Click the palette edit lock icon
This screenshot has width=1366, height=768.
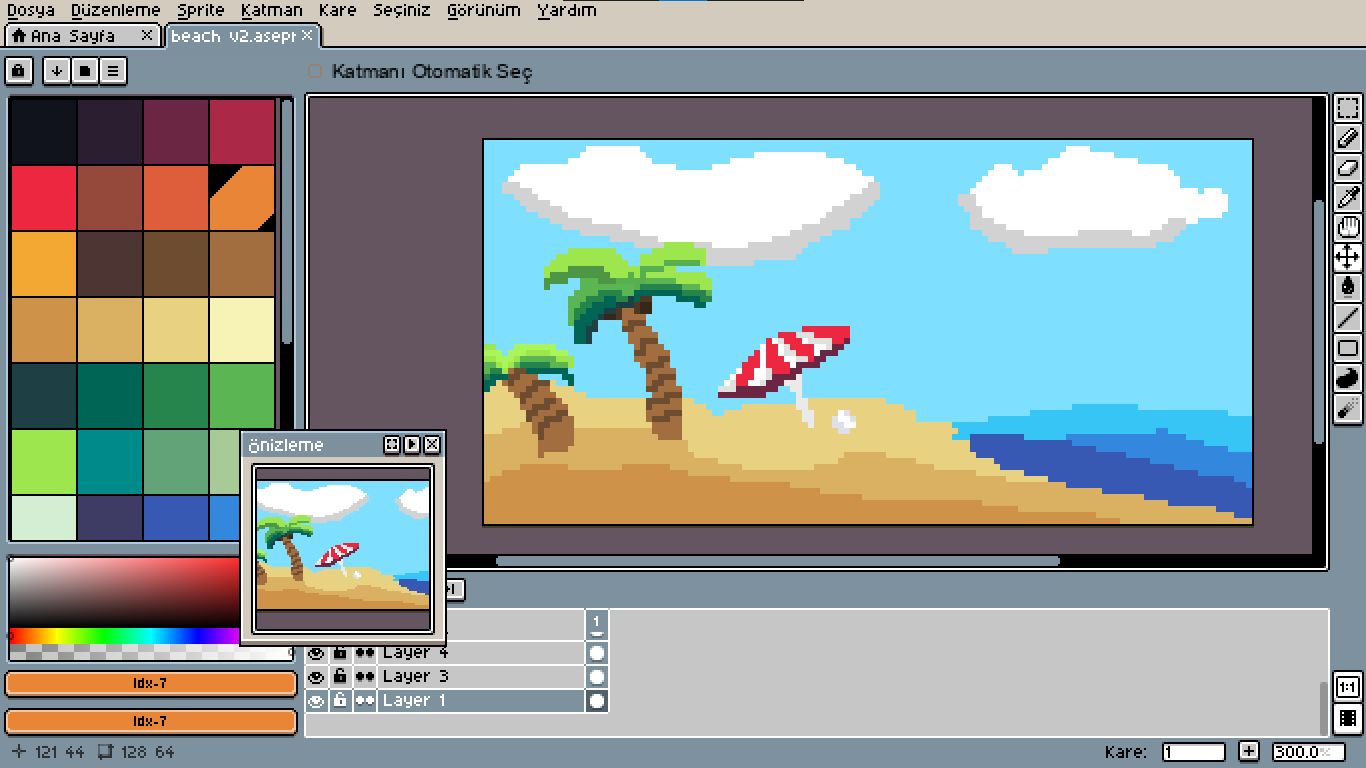point(19,71)
